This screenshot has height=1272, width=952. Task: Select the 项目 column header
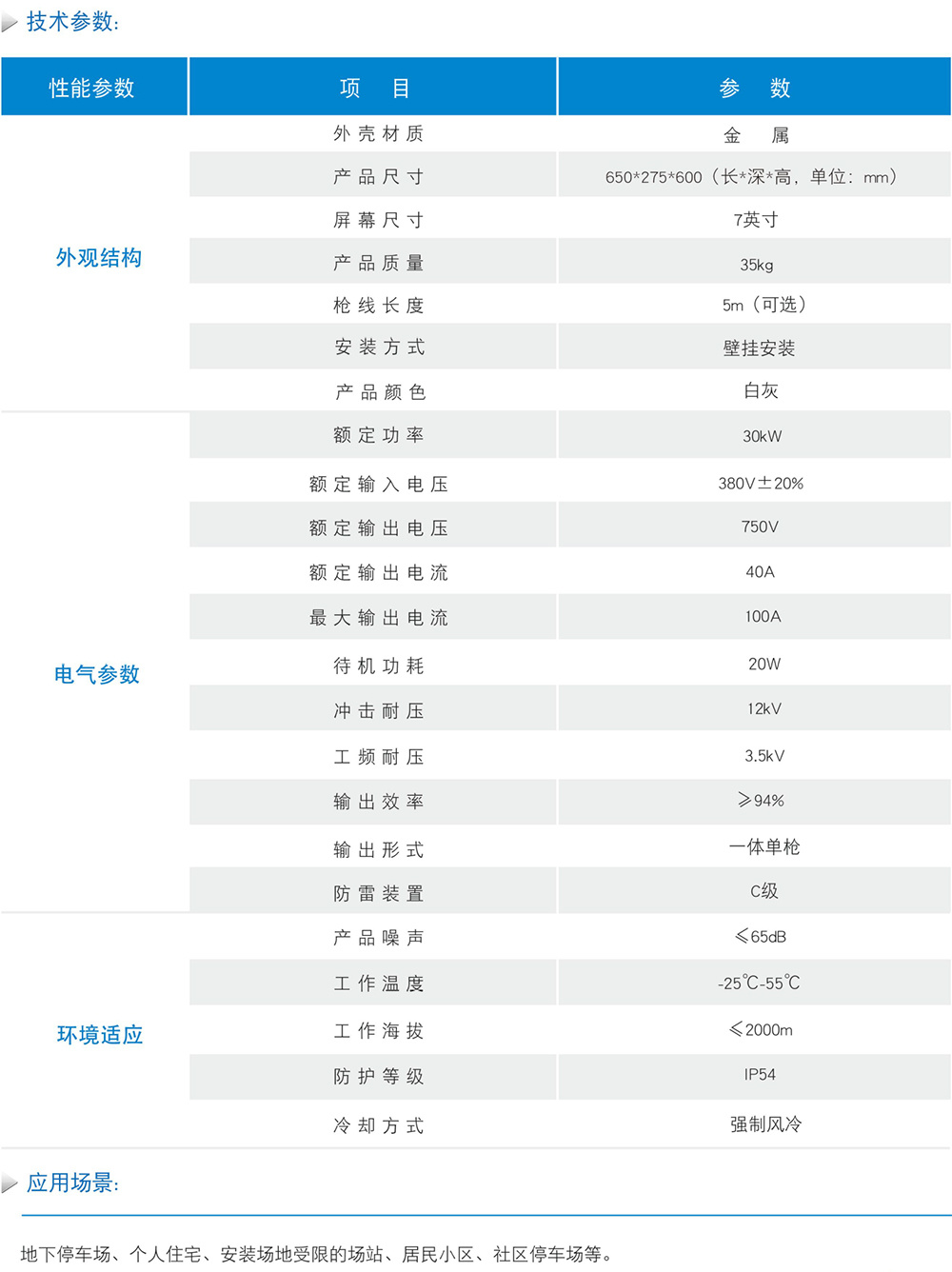pos(374,88)
